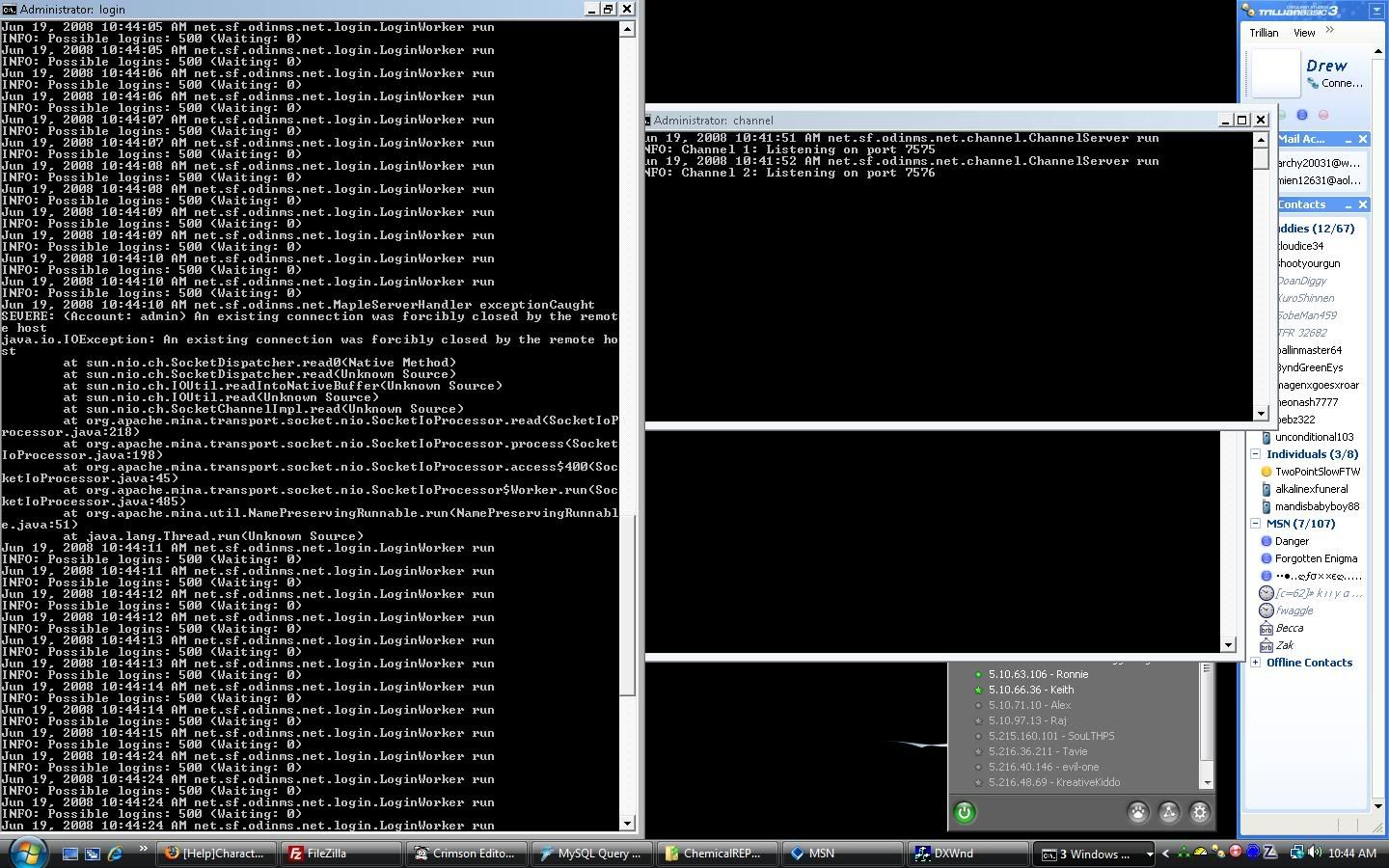Click the Show Desktop quick launch icon
The width and height of the screenshot is (1389, 868).
click(x=70, y=854)
